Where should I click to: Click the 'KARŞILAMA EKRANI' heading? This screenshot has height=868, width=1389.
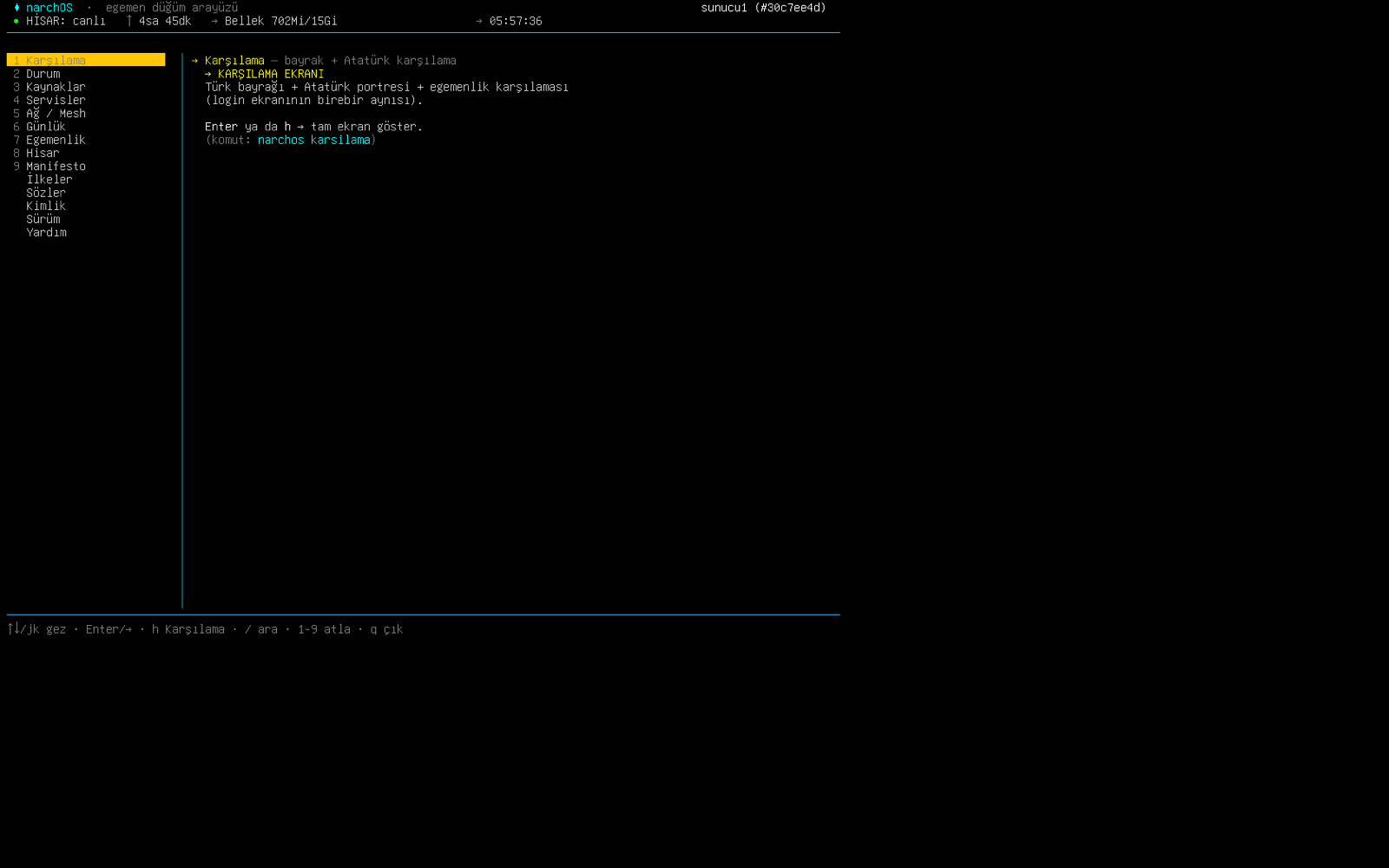coord(271,74)
